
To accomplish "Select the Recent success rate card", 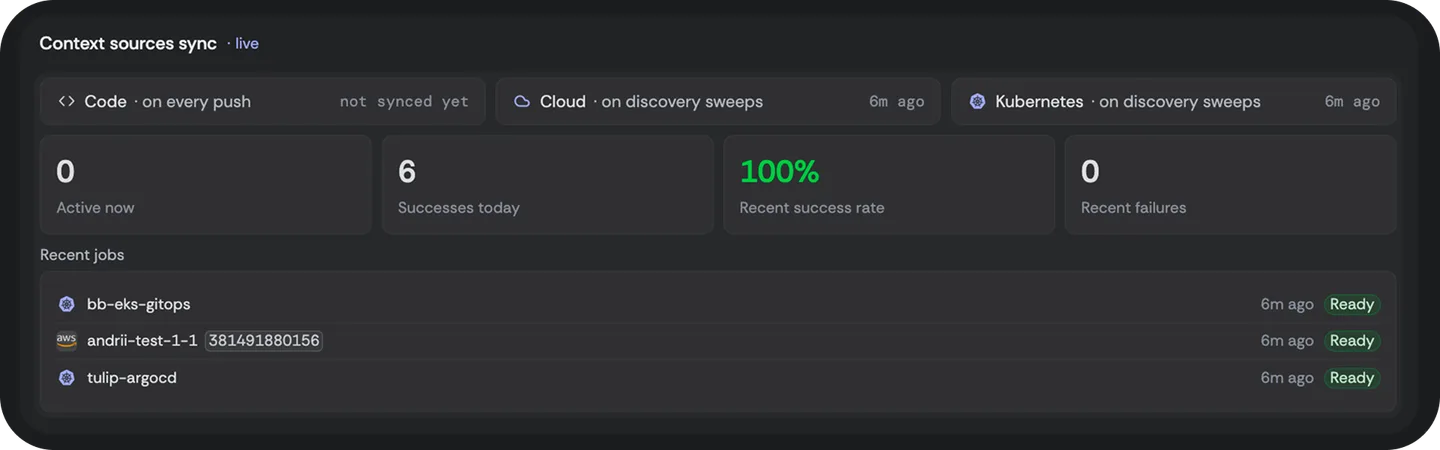I will [889, 185].
